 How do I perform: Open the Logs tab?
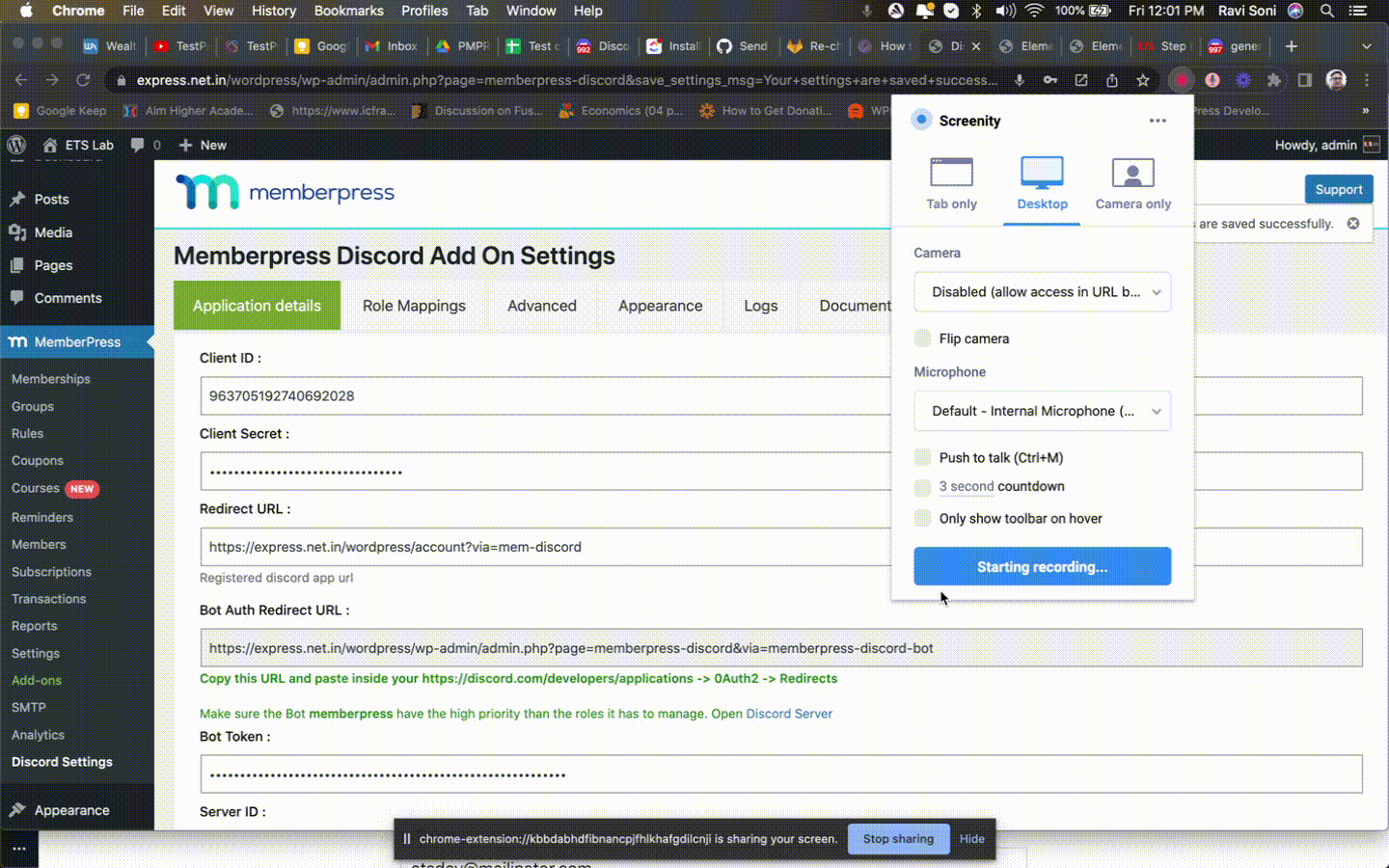tap(760, 306)
